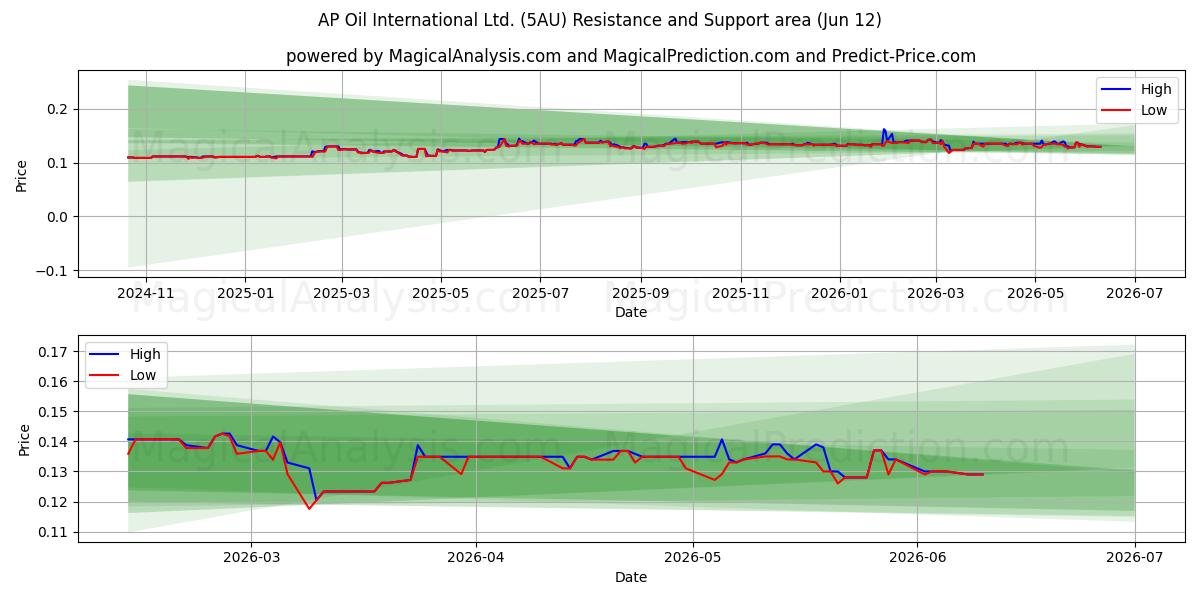Viewport: 1200px width, 600px height.
Task: Click the '2026-03' tick on the top chart
Action: click(936, 293)
